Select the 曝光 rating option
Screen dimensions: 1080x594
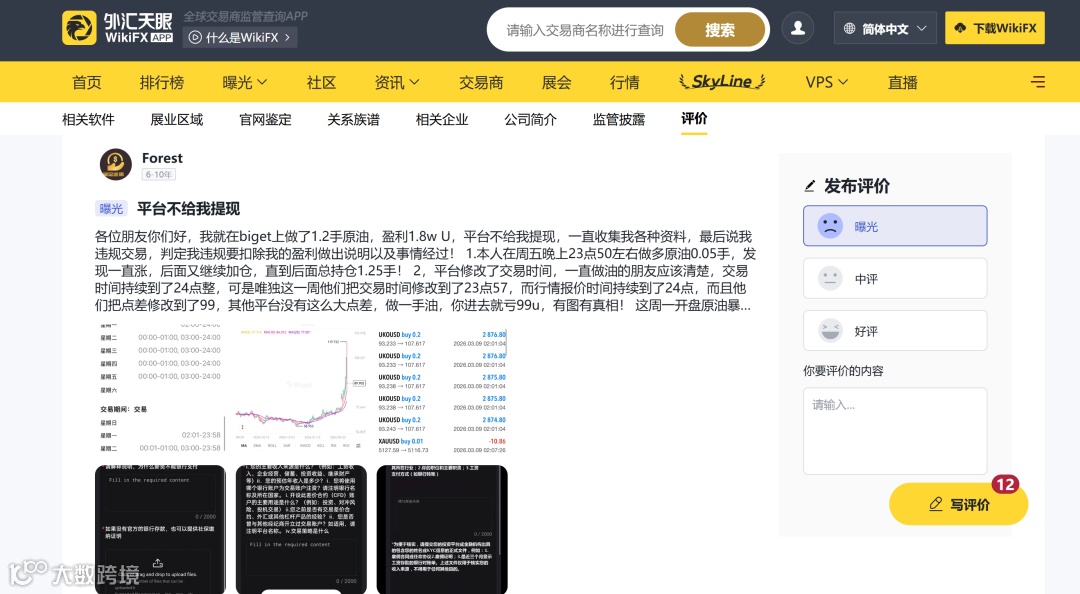click(x=895, y=225)
